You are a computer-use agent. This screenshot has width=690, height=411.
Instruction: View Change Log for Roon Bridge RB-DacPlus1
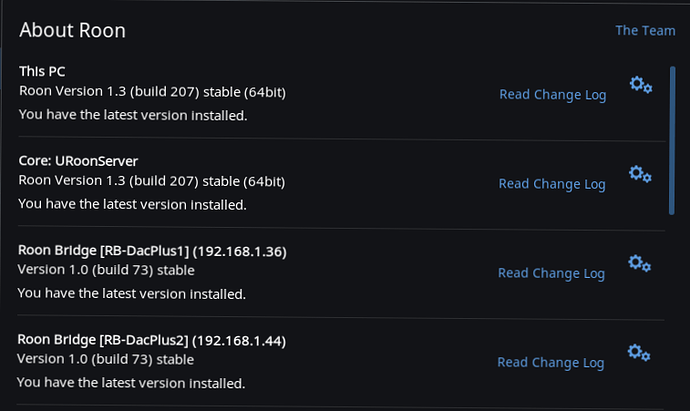tap(551, 273)
